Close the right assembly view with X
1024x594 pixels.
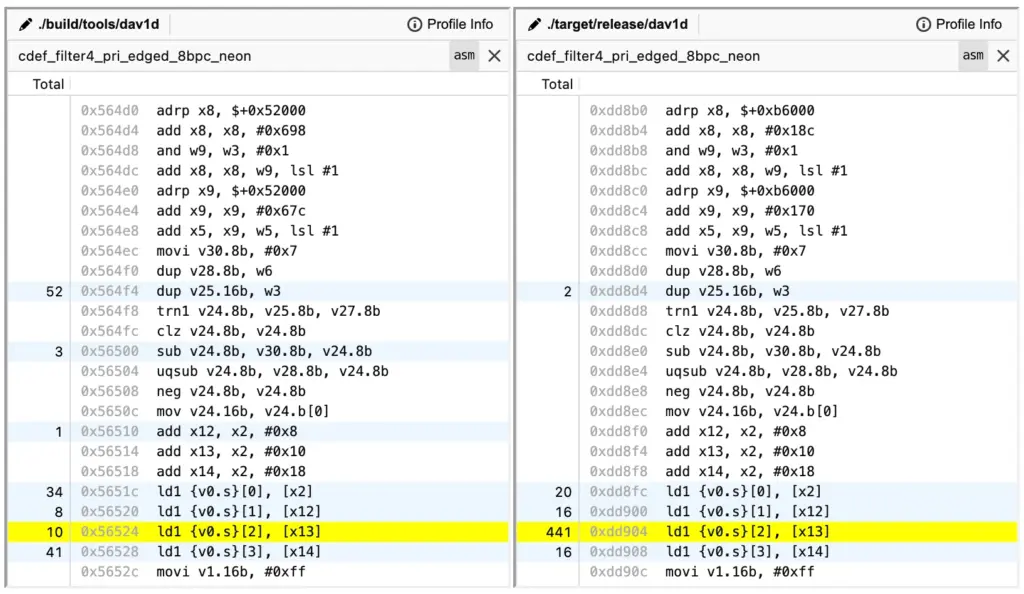[1003, 56]
